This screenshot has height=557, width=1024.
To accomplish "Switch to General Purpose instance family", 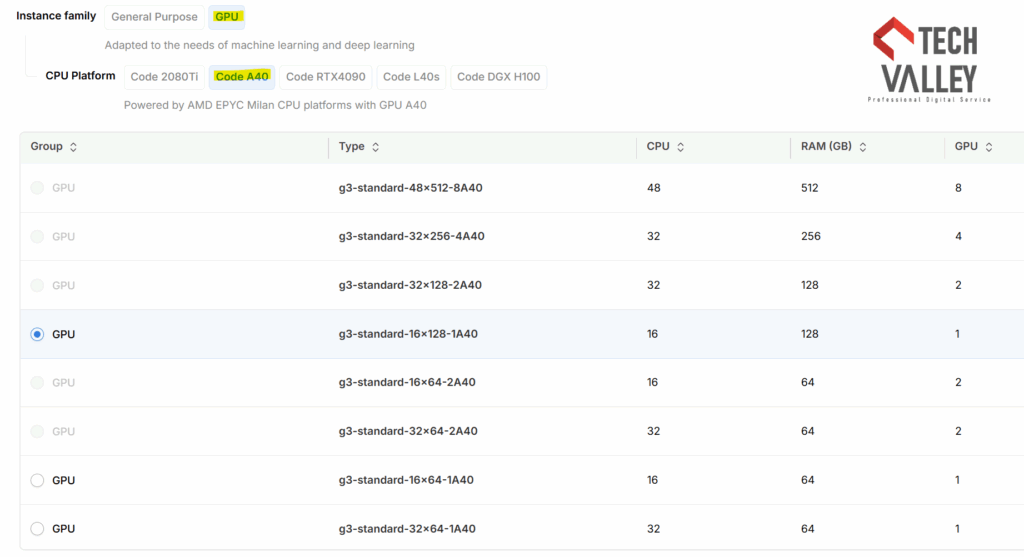I will 154,17.
